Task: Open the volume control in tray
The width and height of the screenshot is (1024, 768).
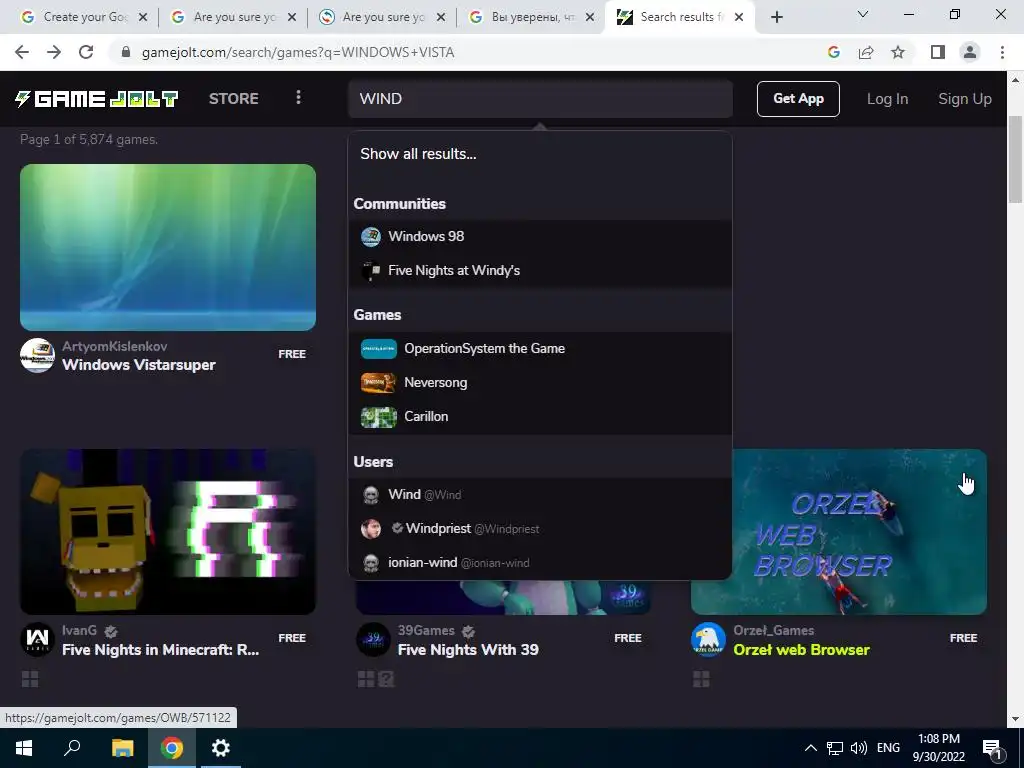Action: [859, 748]
